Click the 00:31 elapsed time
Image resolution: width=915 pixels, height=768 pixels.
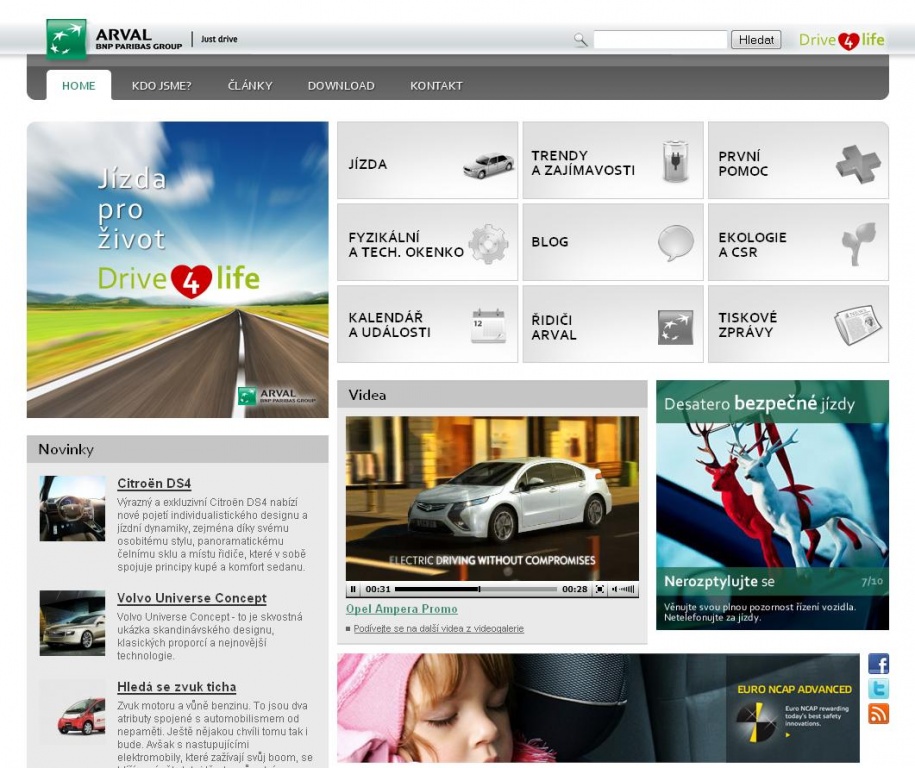click(378, 589)
